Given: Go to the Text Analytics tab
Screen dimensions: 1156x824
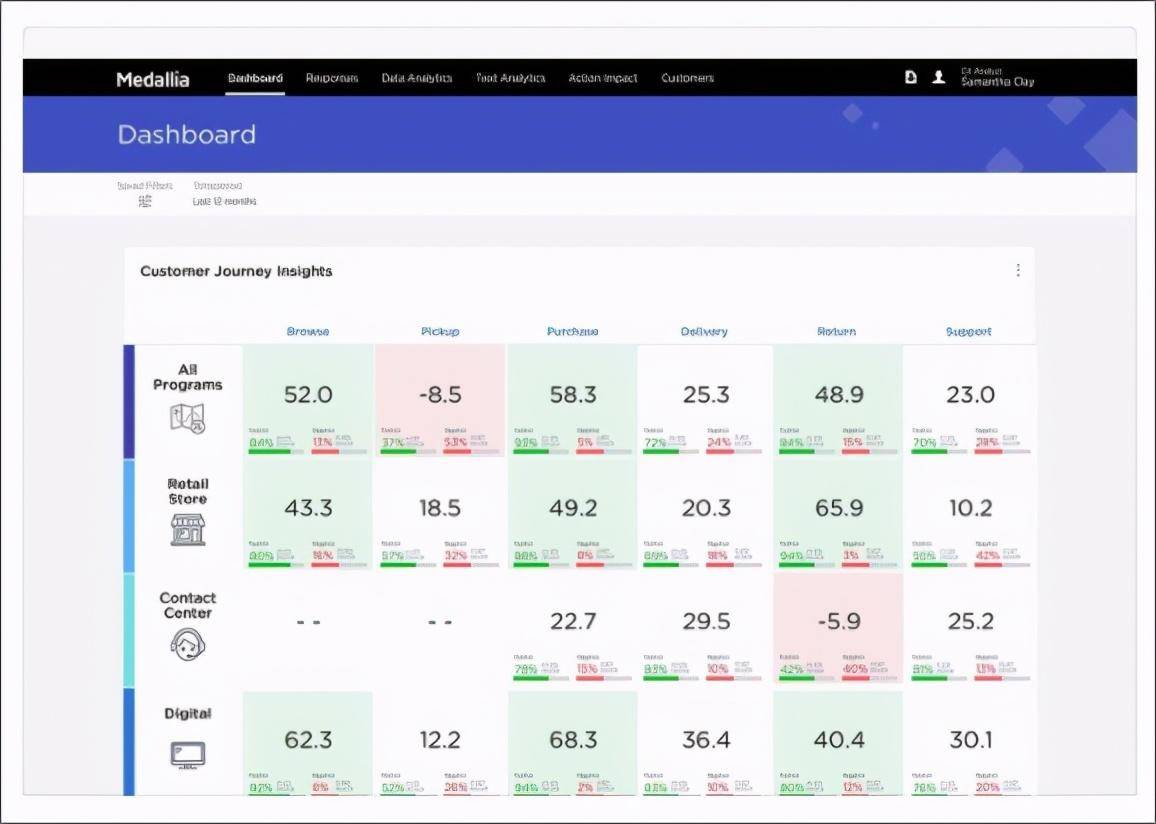Looking at the screenshot, I should click(x=510, y=77).
